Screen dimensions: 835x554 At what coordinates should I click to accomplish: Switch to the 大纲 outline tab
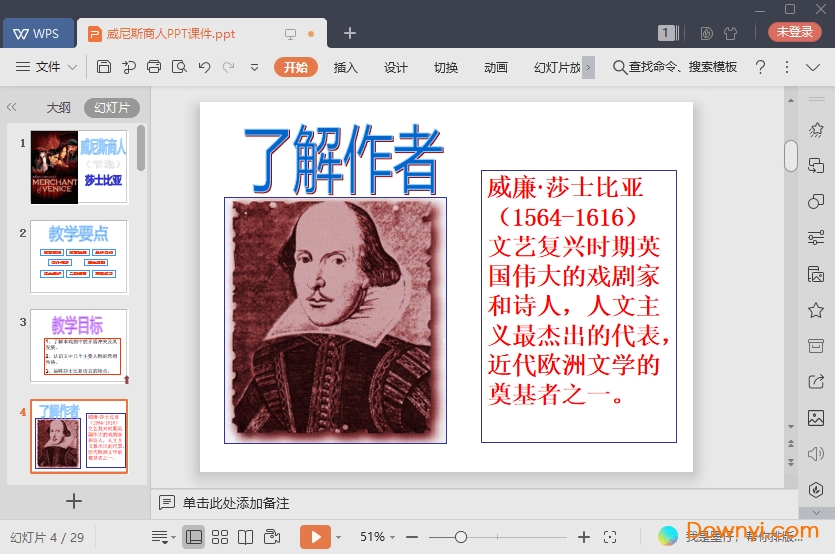58,108
